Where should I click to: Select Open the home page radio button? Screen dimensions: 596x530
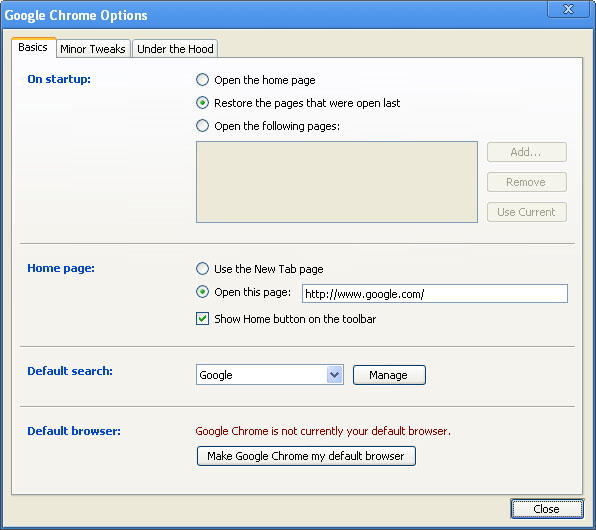click(x=202, y=80)
